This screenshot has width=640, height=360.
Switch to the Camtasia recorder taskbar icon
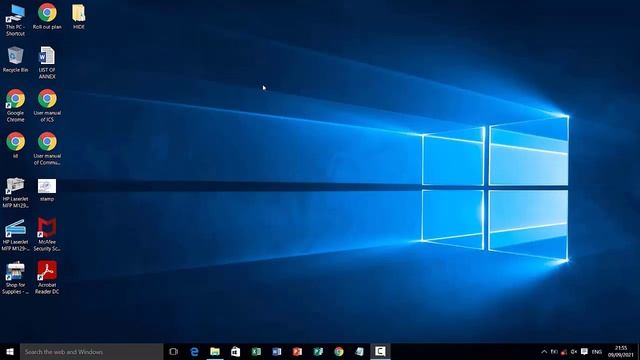tap(380, 351)
